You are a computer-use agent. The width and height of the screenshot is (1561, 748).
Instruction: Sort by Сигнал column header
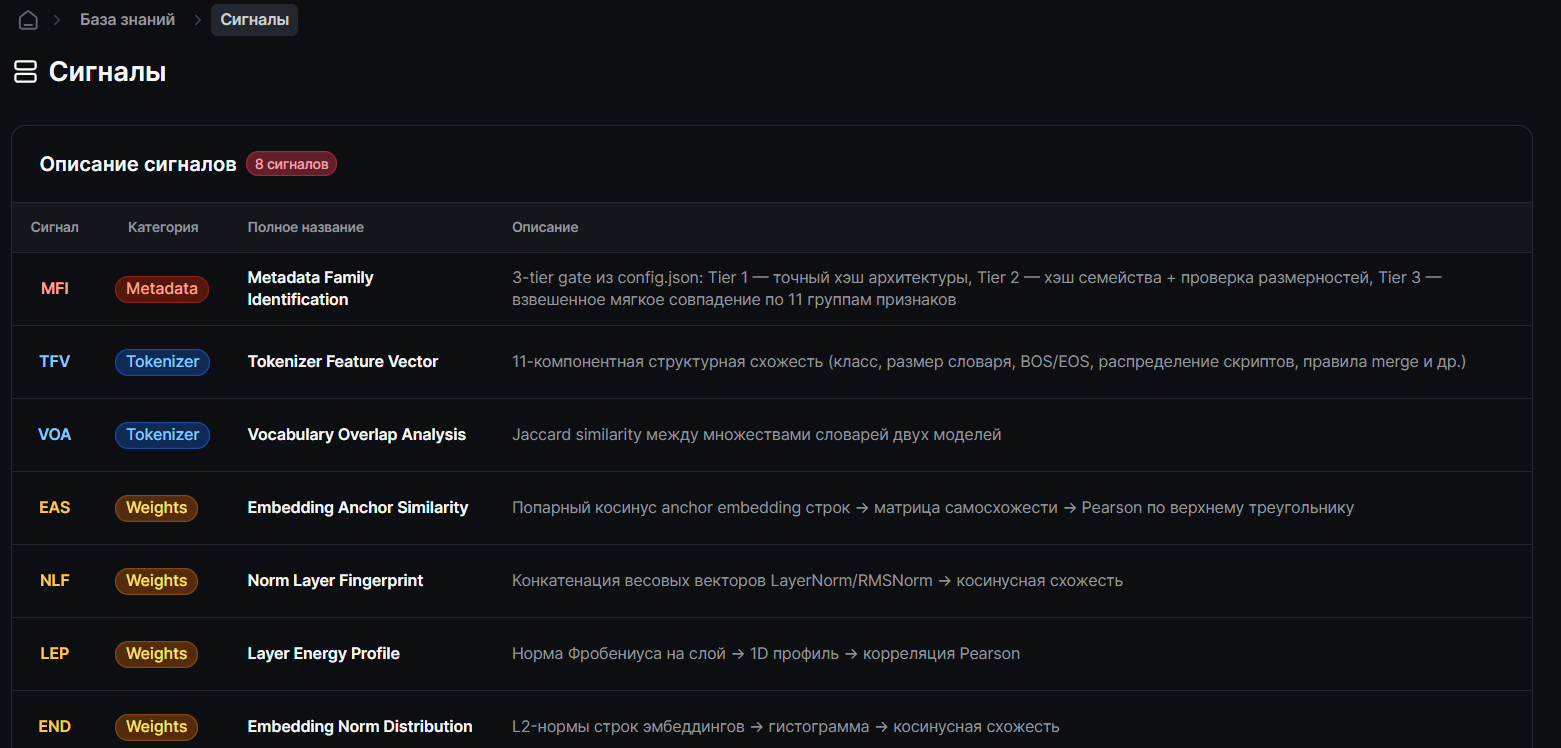[55, 227]
